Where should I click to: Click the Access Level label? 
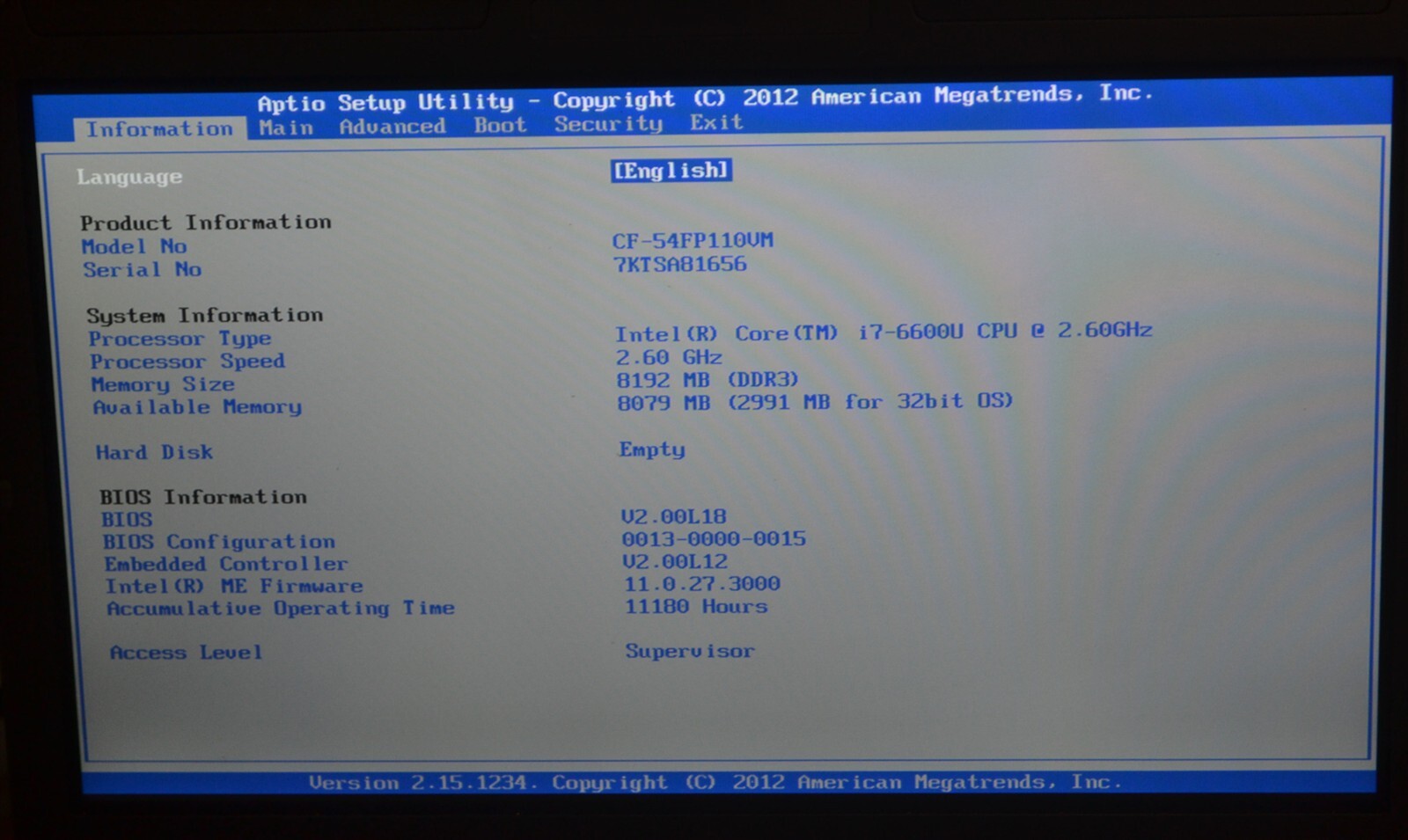(x=186, y=653)
